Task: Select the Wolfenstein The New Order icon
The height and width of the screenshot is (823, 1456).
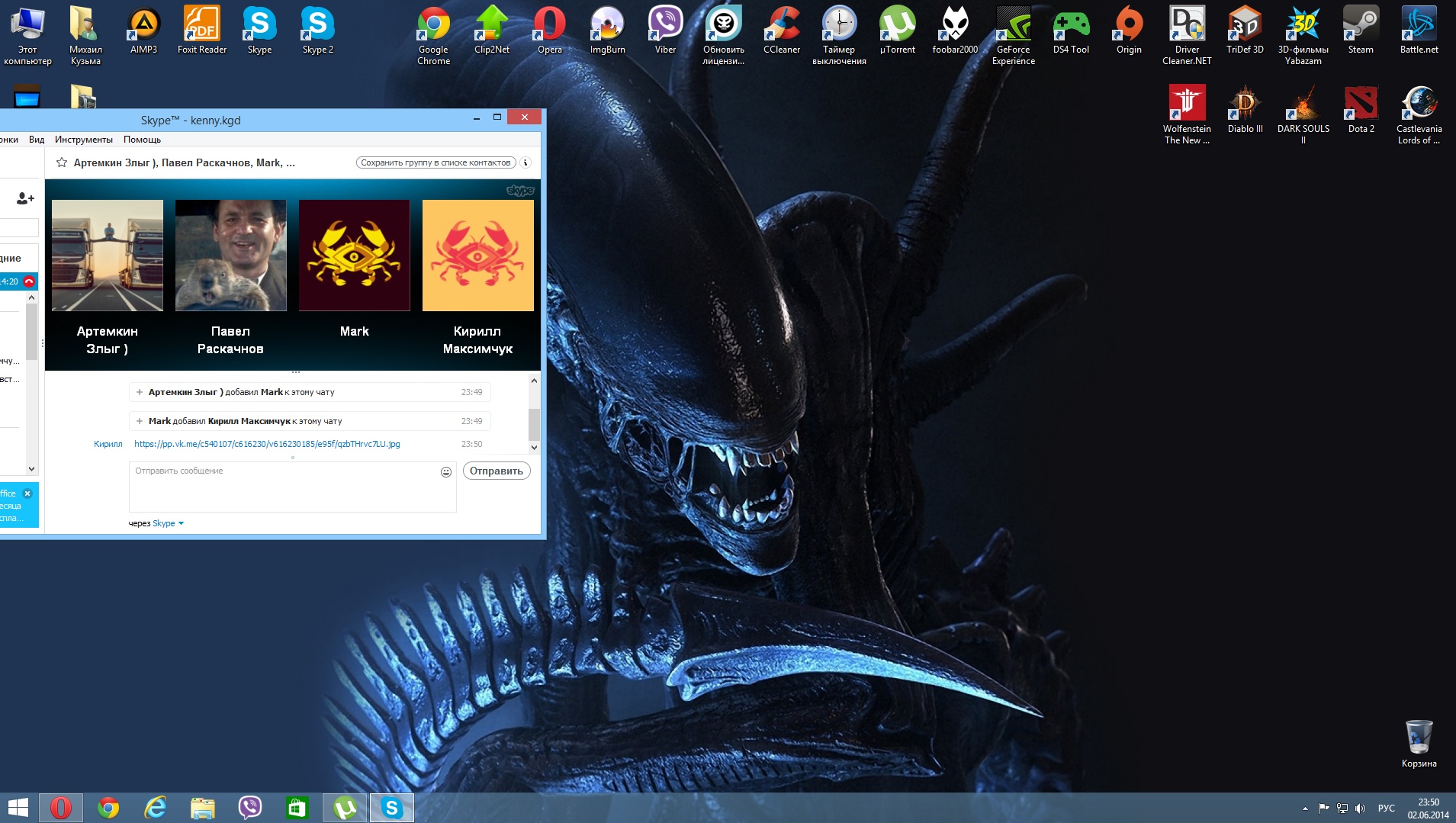Action: point(1187,115)
